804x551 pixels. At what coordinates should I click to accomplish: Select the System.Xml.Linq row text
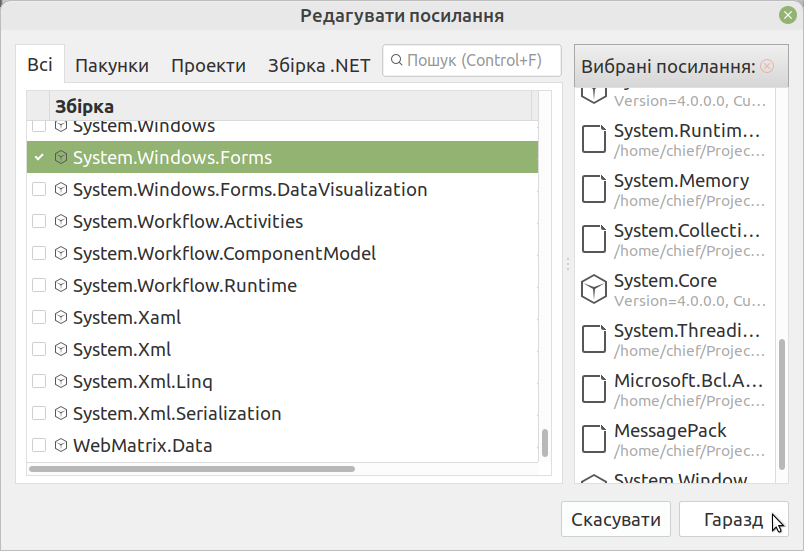[143, 381]
